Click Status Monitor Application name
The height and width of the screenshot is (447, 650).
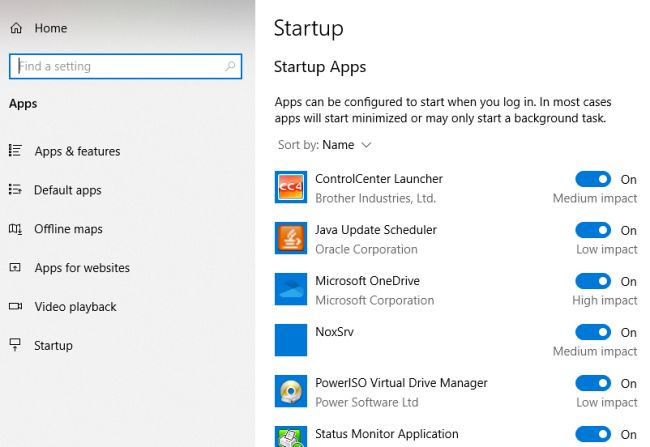tap(387, 434)
